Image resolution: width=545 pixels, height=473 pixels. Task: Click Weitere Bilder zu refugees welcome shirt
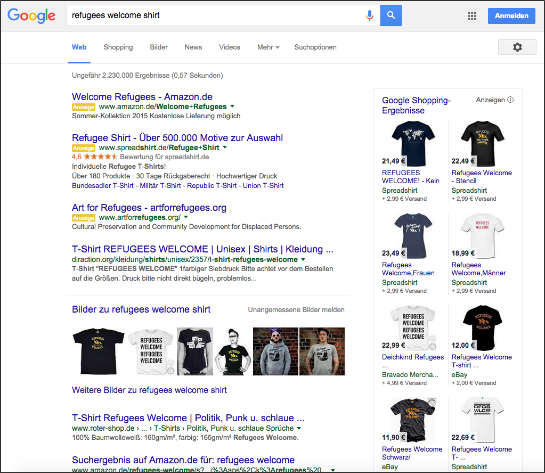pyautogui.click(x=149, y=390)
